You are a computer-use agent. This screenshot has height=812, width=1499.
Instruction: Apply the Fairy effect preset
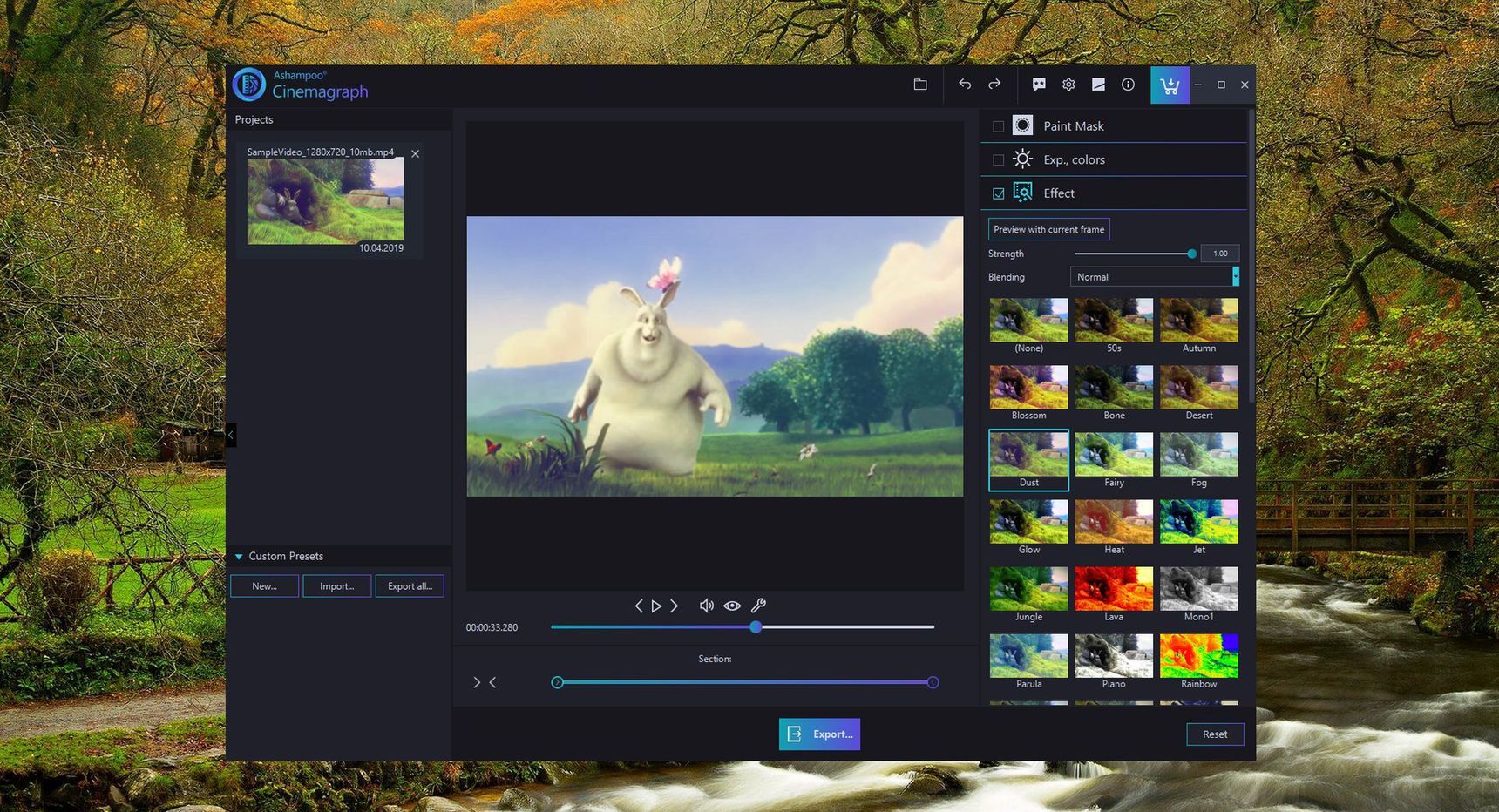[1114, 460]
